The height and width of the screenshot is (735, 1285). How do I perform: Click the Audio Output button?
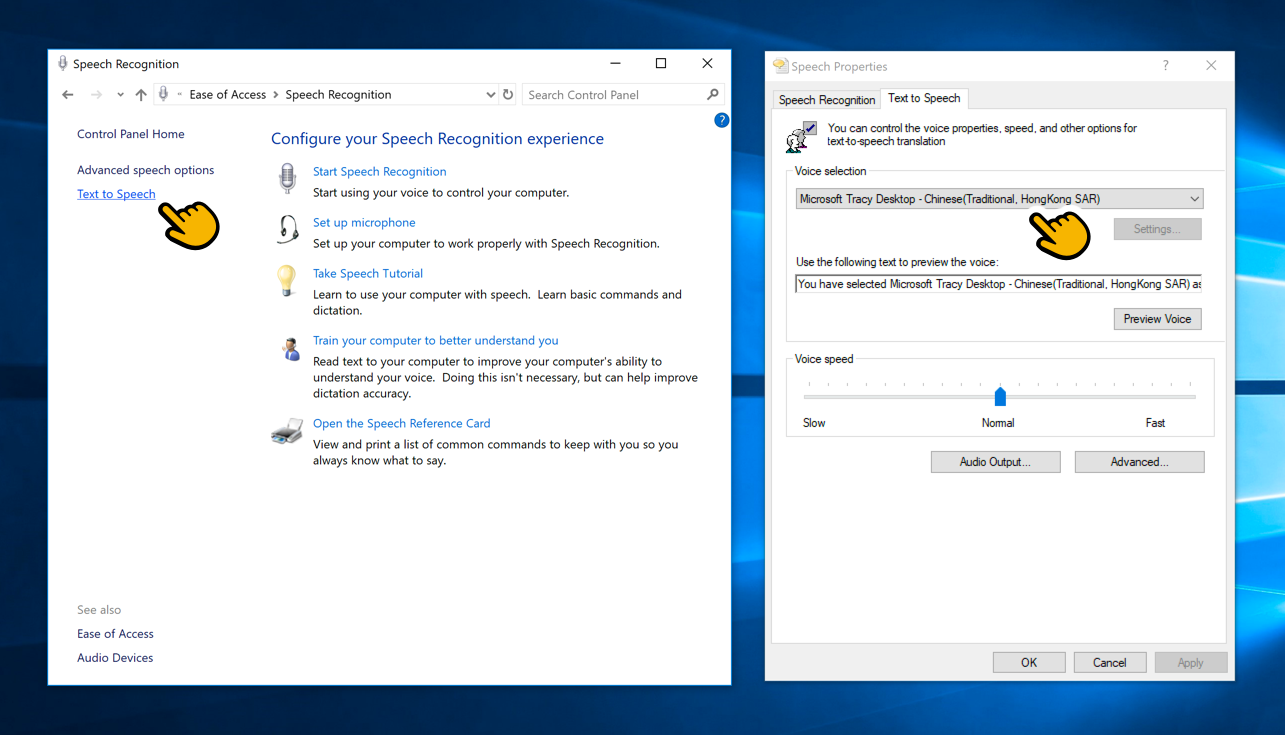(x=995, y=462)
